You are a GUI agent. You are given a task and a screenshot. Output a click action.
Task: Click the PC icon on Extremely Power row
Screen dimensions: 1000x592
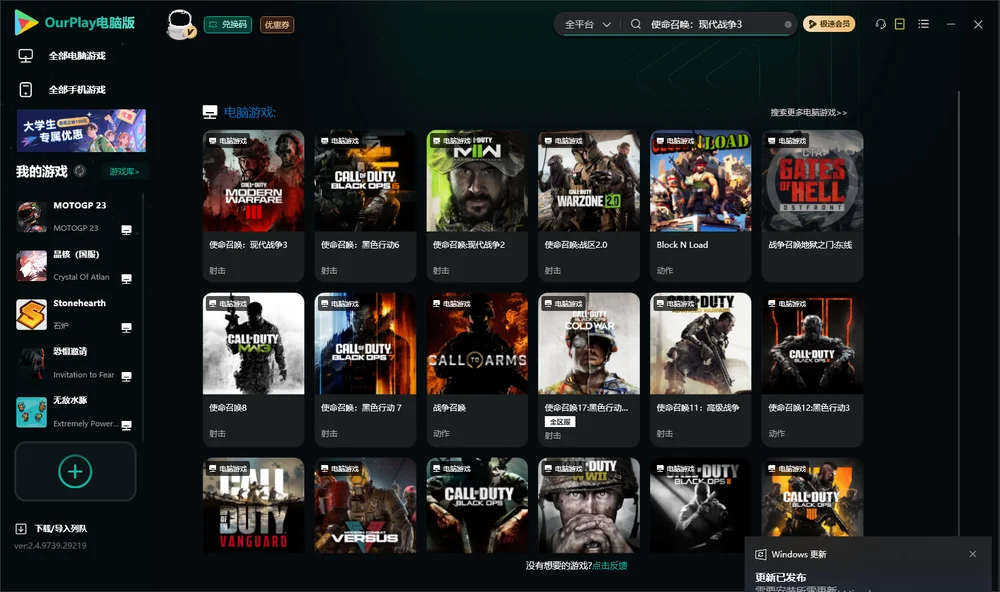click(x=126, y=426)
